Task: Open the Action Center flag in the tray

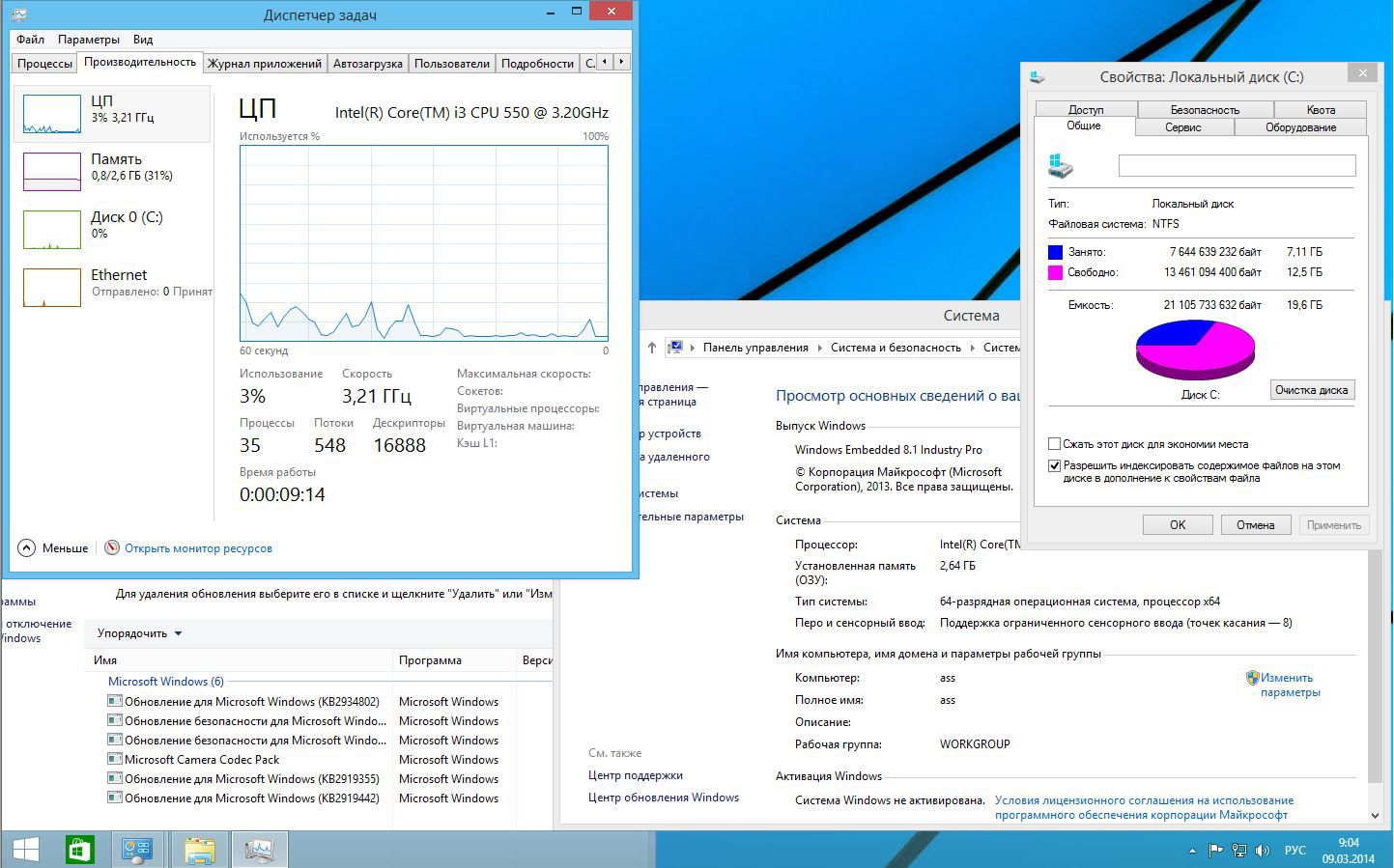Action: click(x=1215, y=851)
